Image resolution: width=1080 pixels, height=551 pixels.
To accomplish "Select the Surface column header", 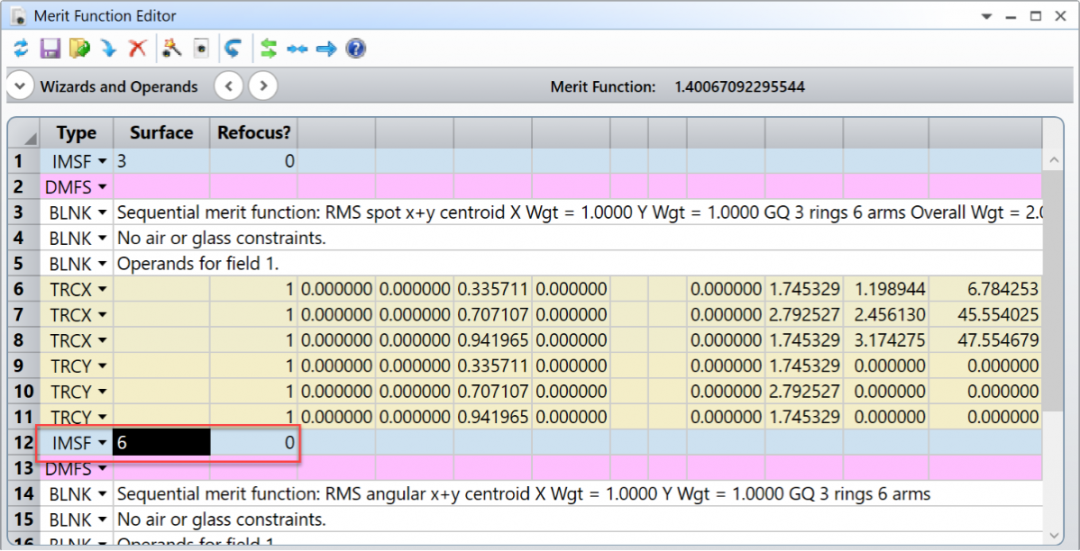I will [161, 133].
